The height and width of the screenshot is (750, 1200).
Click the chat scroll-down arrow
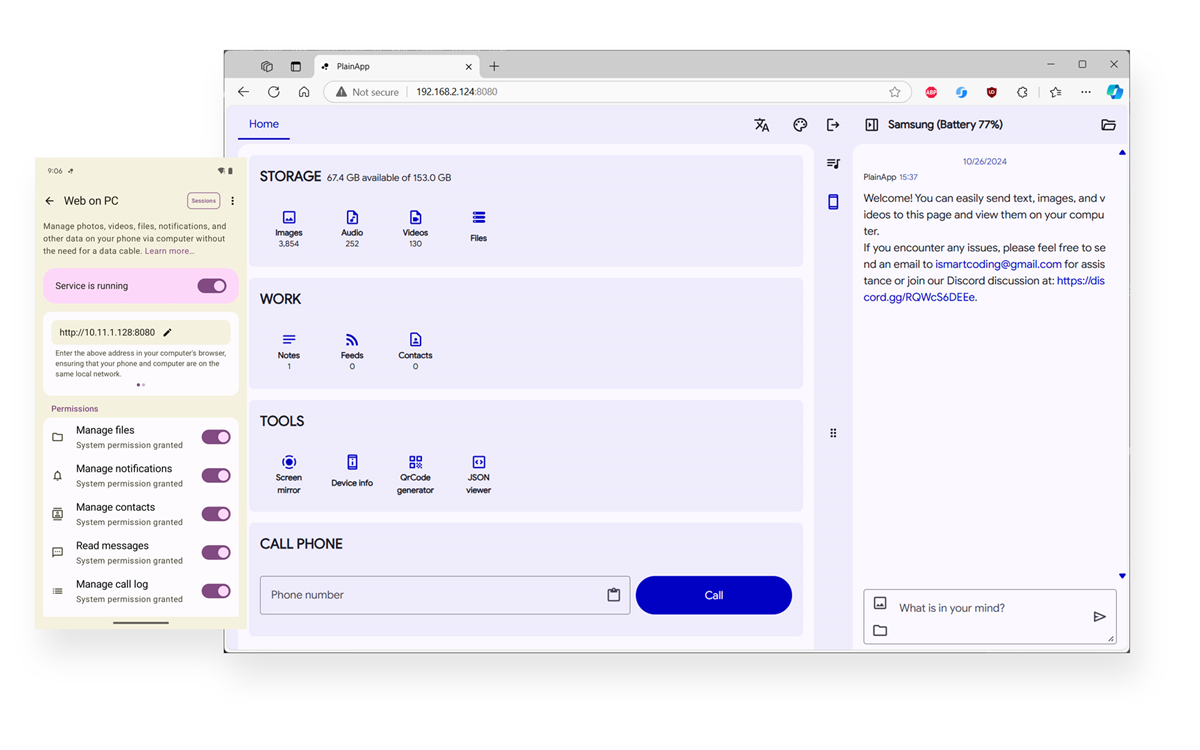coord(1122,576)
